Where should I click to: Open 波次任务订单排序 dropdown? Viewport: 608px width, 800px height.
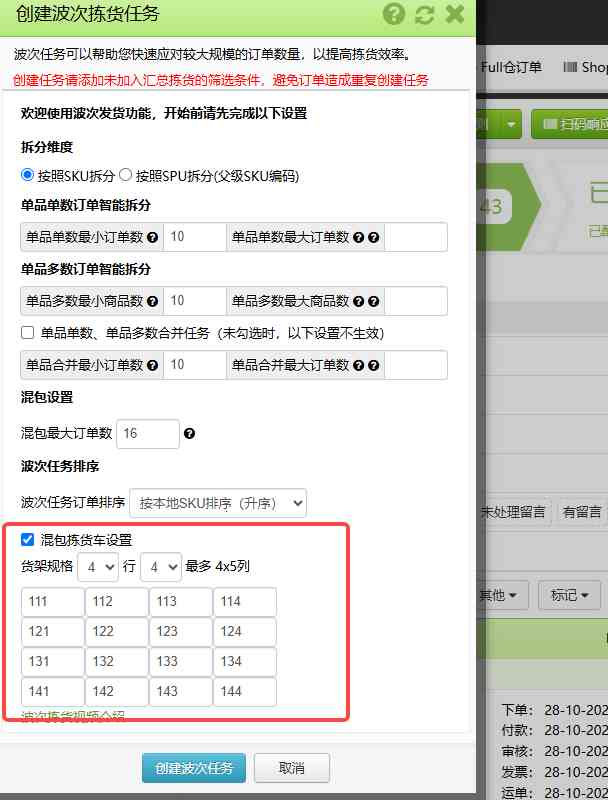[218, 503]
